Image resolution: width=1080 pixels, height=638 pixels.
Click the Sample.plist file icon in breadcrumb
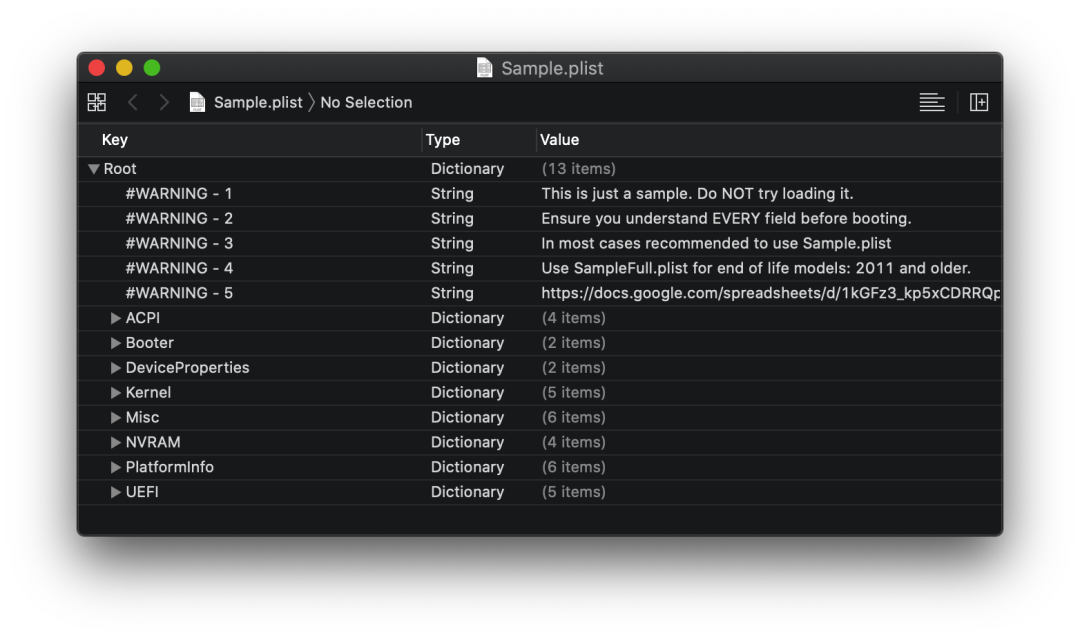point(197,103)
